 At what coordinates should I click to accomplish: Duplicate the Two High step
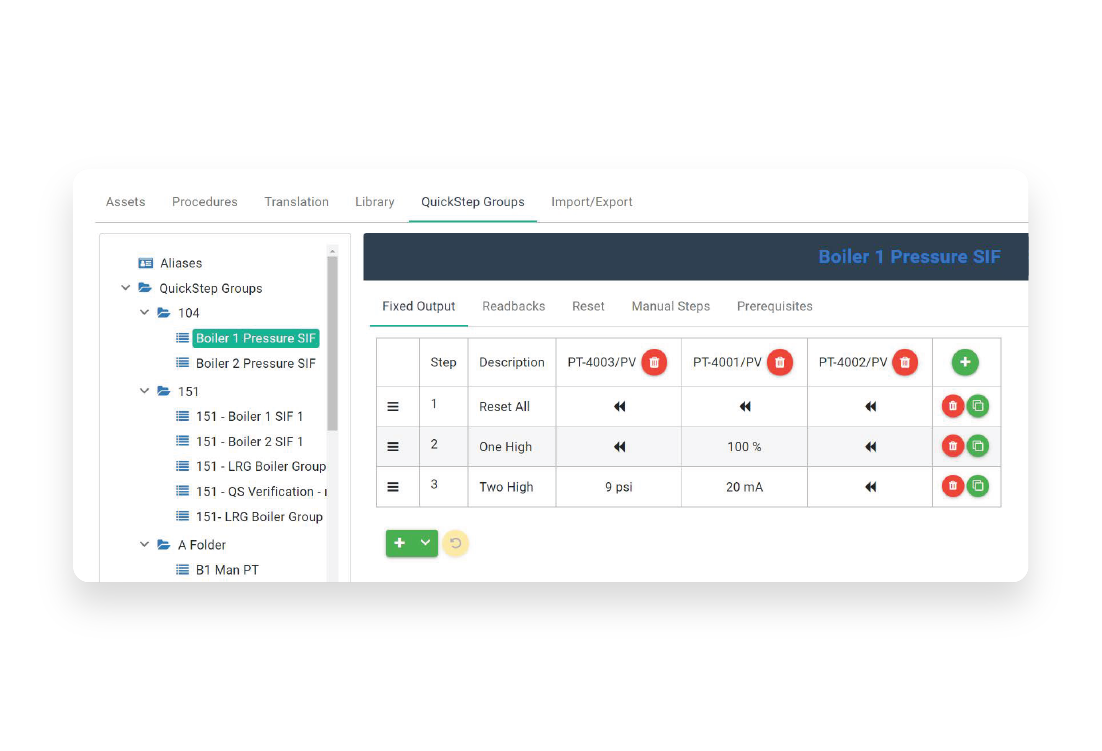(977, 486)
